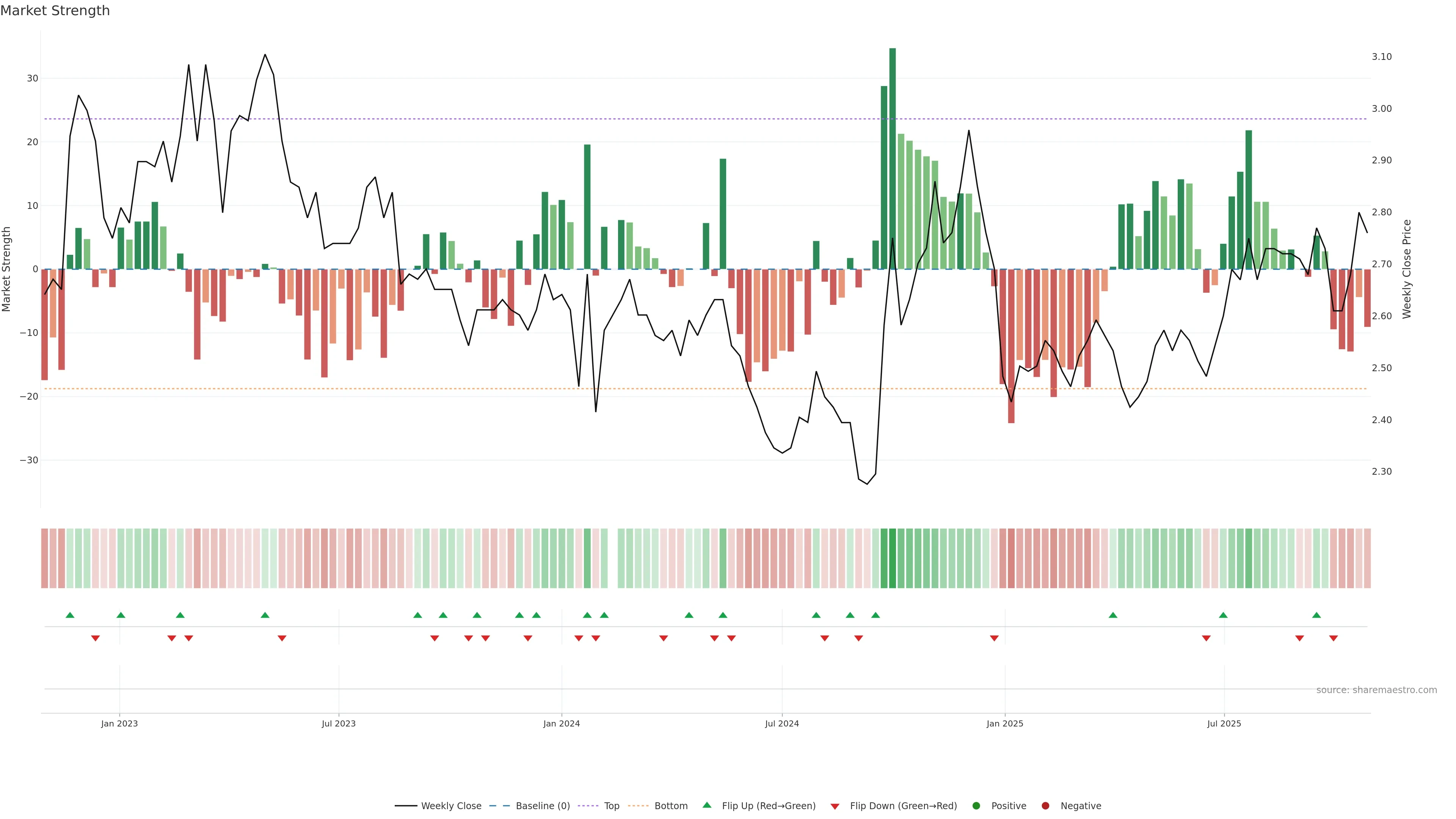
Task: Click the Weekly Close Price axis title
Action: point(1407,269)
